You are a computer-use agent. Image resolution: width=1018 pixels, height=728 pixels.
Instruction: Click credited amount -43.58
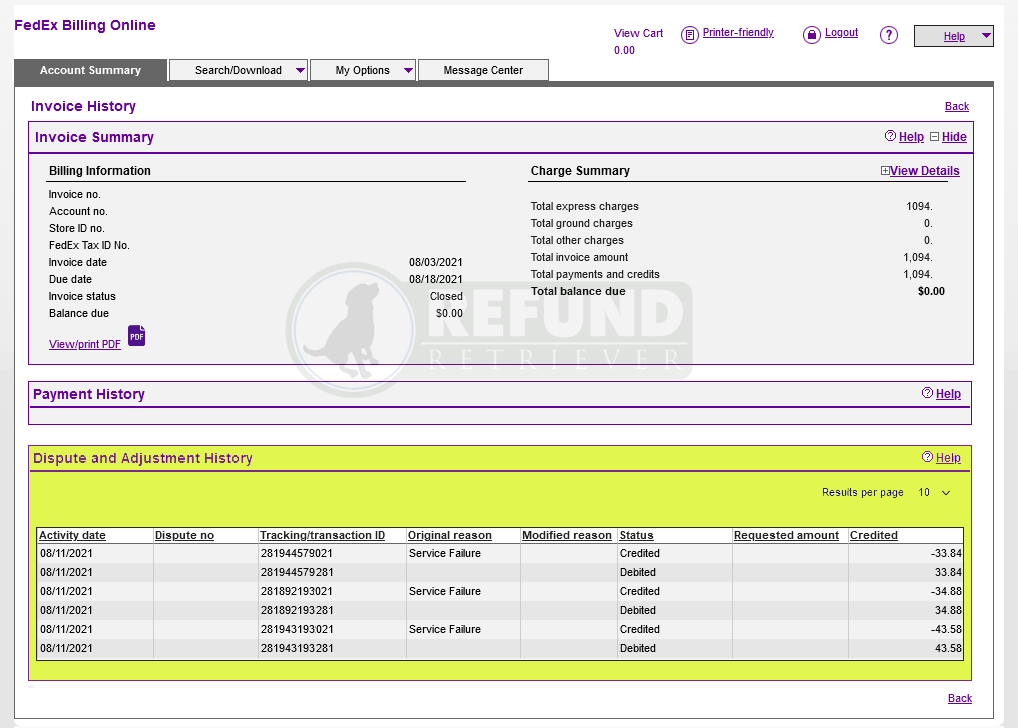pyautogui.click(x=946, y=629)
